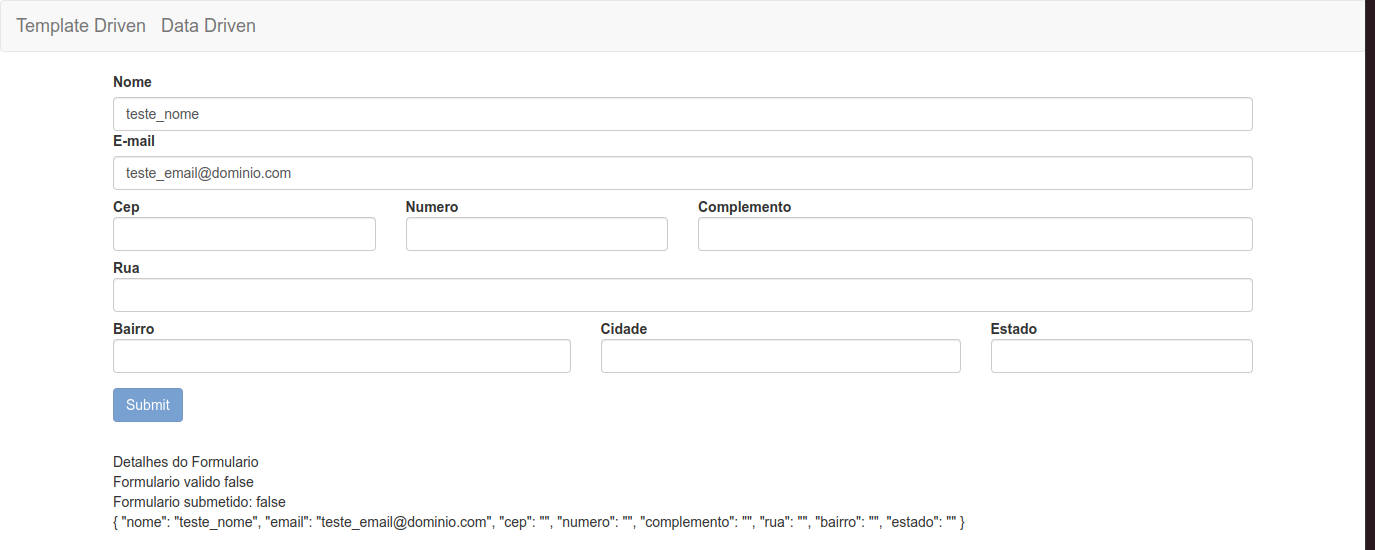Click the Formulario valido false text

(184, 482)
